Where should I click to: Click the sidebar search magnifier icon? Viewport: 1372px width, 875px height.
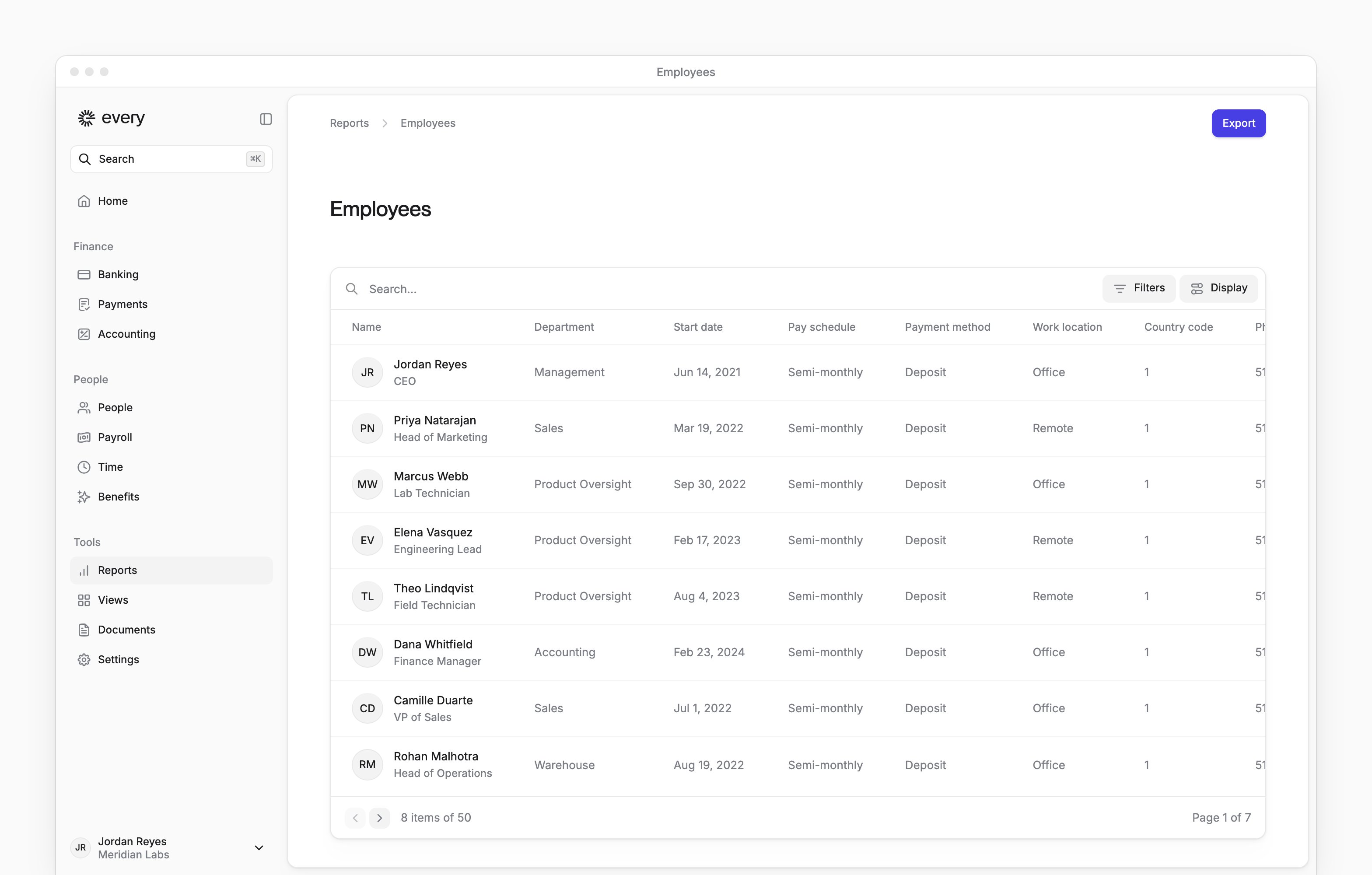[85, 159]
